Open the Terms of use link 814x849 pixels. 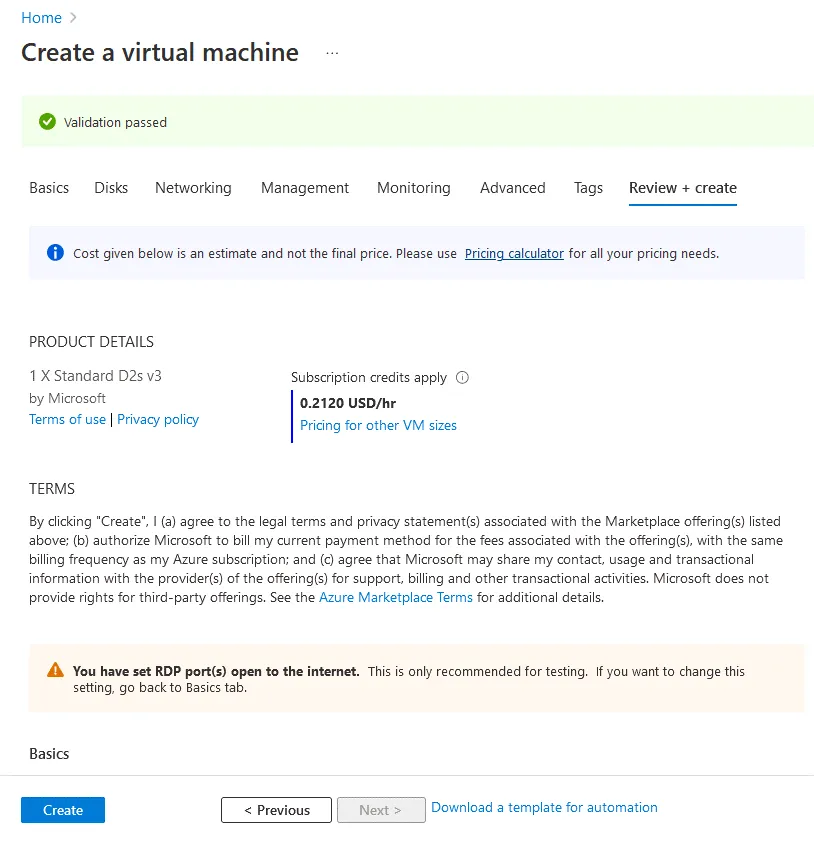click(67, 420)
